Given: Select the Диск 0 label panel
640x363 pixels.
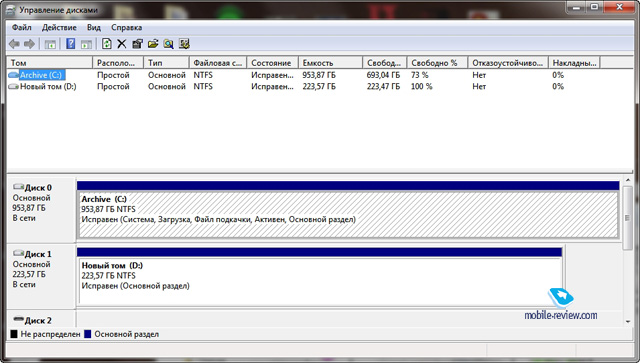Looking at the screenshot, I should [x=41, y=210].
